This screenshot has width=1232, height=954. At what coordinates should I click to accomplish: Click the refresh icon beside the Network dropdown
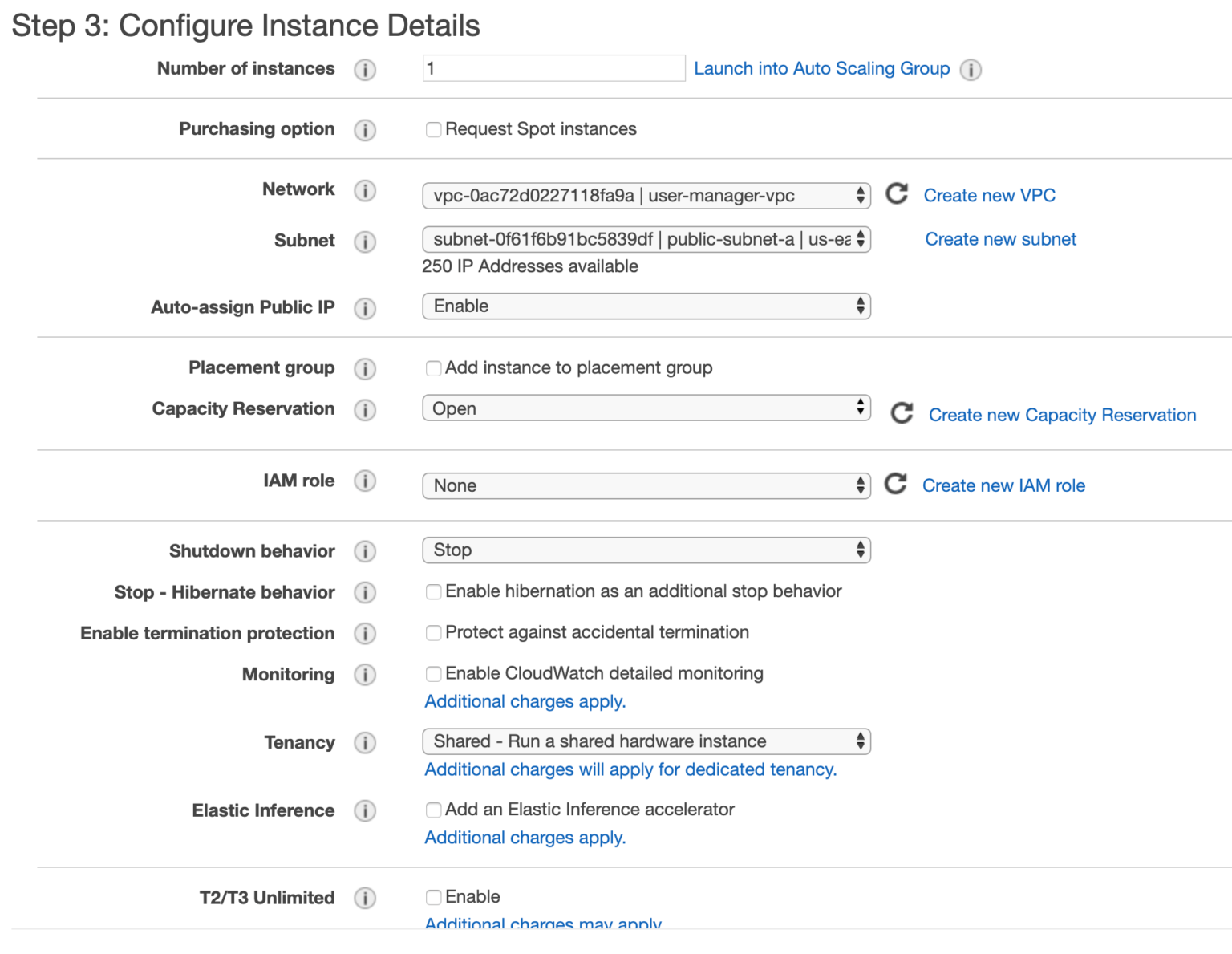897,194
